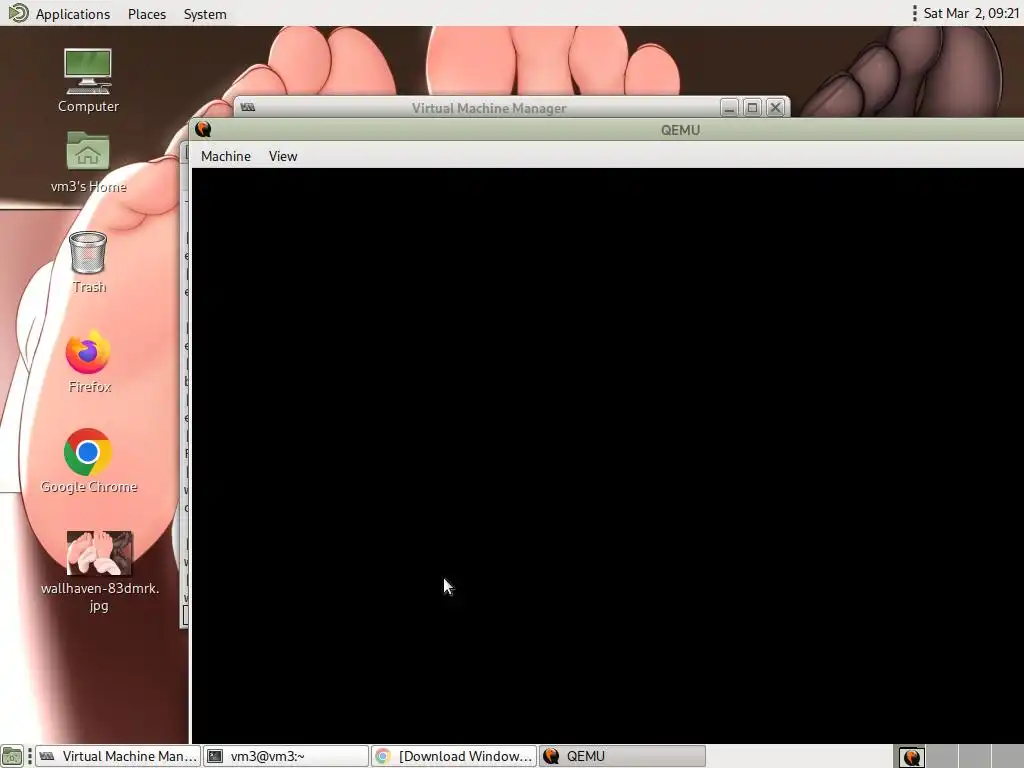Click the QEMU taskbar button

[622, 756]
